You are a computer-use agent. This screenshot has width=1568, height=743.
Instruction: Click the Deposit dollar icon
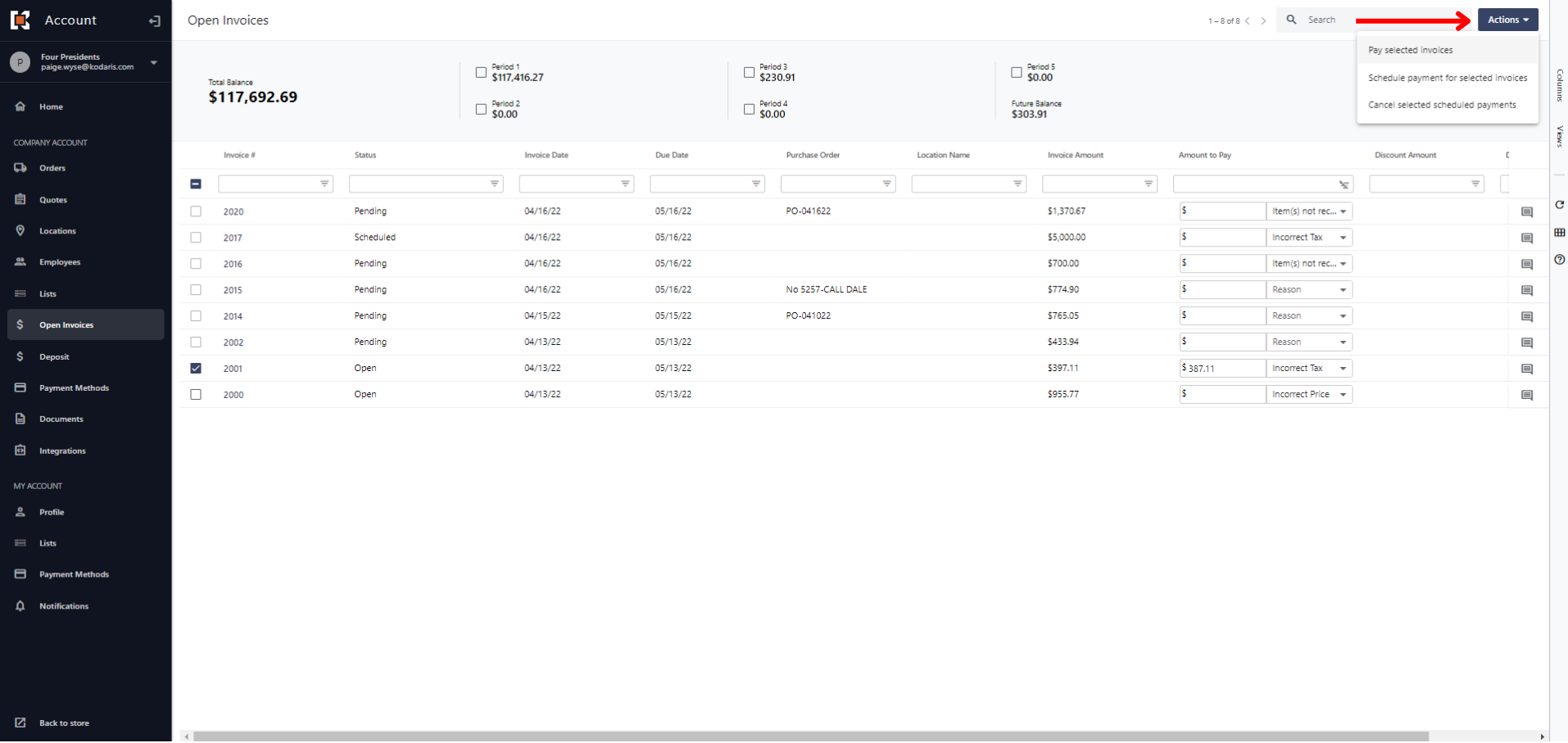(20, 356)
